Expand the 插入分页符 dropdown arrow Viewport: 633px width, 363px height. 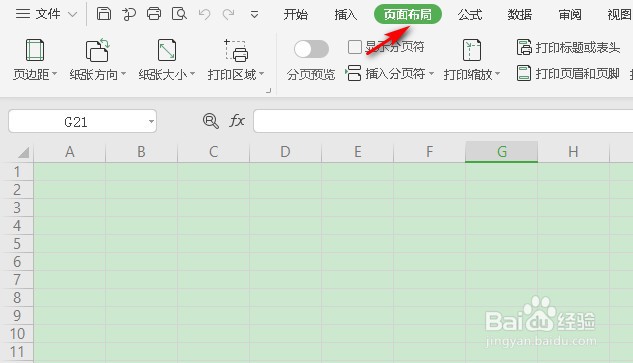click(x=432, y=73)
